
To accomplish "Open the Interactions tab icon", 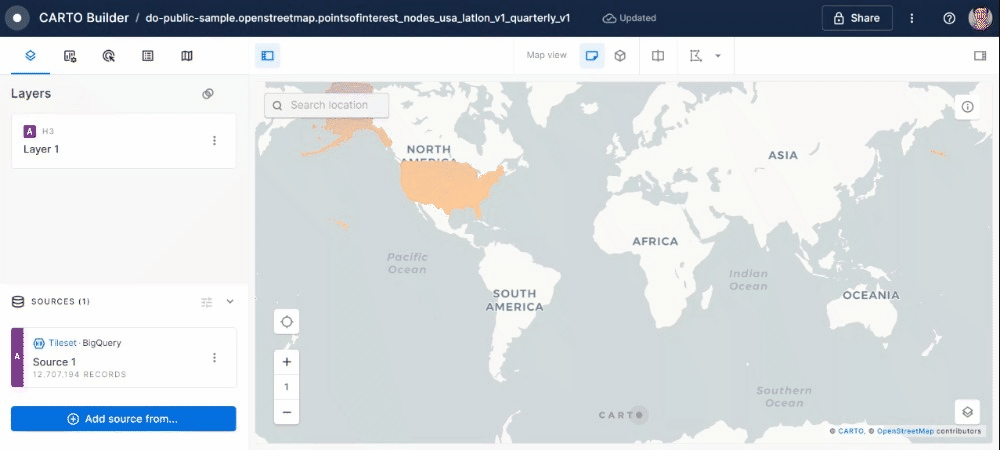I will pos(109,56).
